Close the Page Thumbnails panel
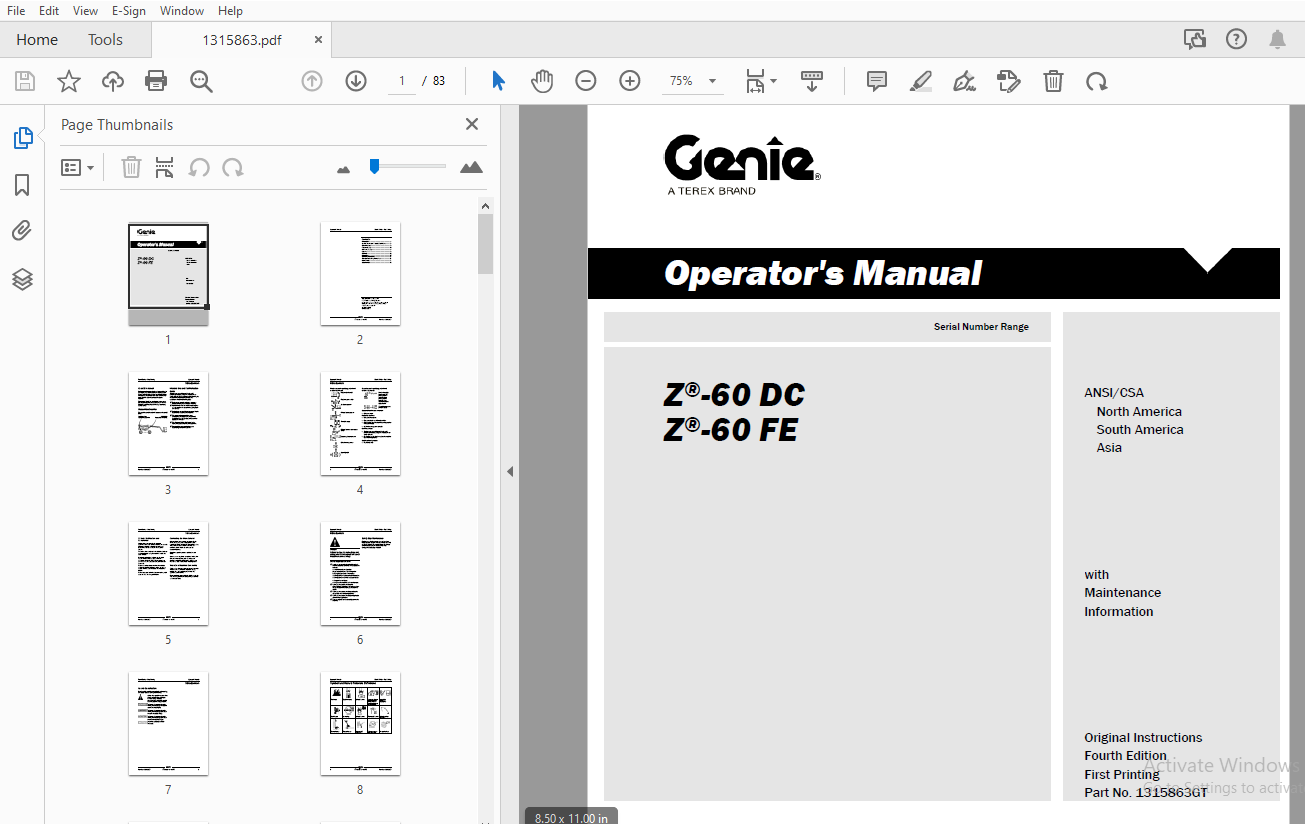The width and height of the screenshot is (1305, 824). pyautogui.click(x=472, y=124)
